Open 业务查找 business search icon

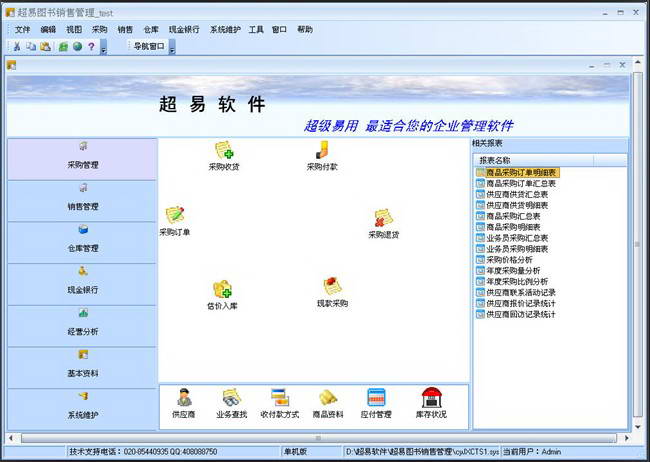pyautogui.click(x=231, y=403)
